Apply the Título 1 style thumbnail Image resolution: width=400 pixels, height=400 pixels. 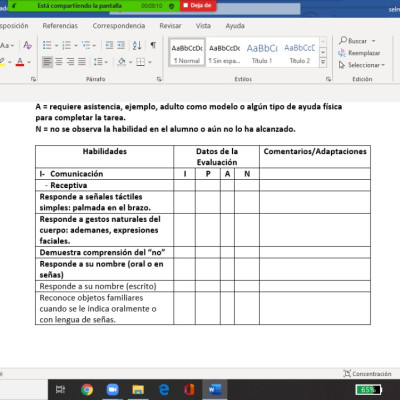click(262, 53)
